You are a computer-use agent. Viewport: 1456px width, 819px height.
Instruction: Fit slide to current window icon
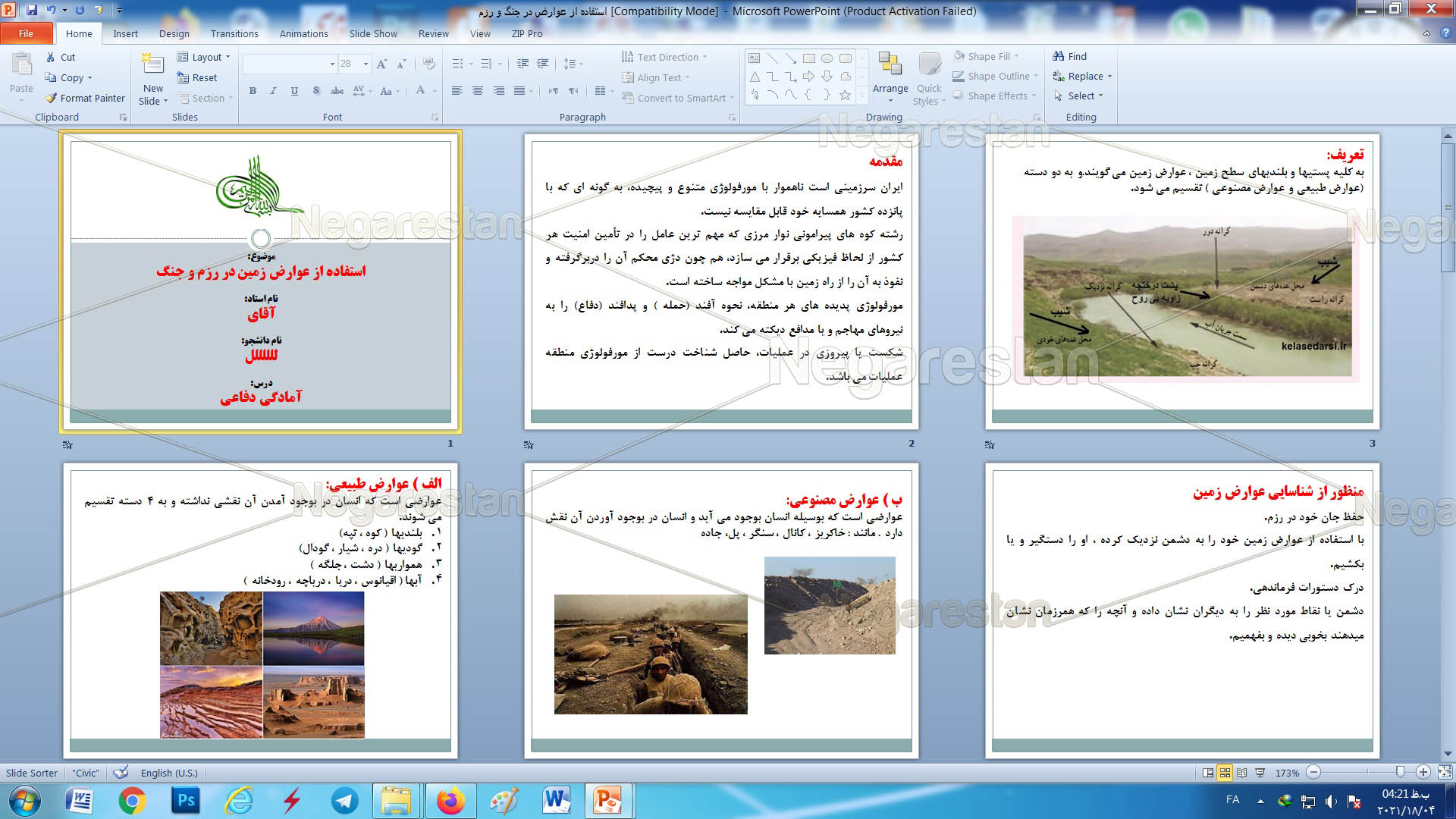click(x=1445, y=772)
